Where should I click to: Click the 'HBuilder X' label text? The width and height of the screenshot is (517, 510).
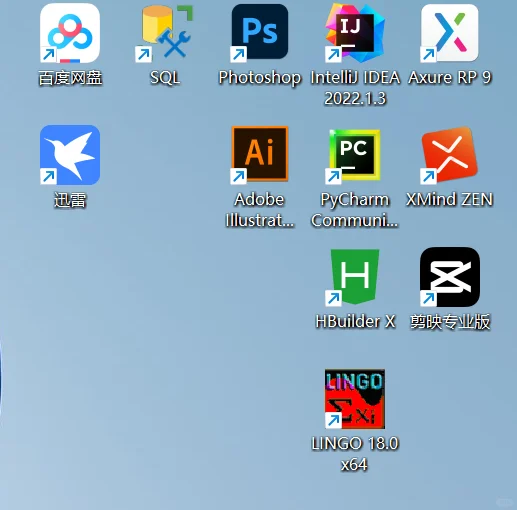coord(355,322)
